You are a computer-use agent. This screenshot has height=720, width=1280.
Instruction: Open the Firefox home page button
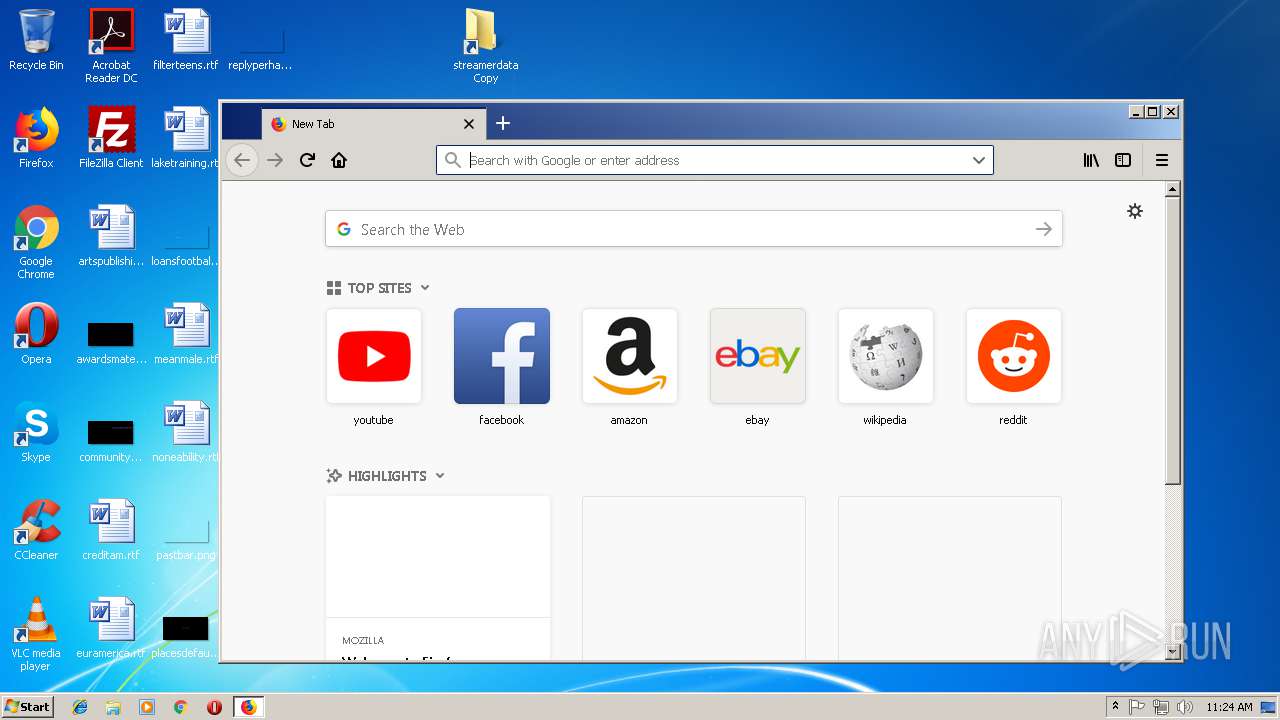pyautogui.click(x=339, y=160)
